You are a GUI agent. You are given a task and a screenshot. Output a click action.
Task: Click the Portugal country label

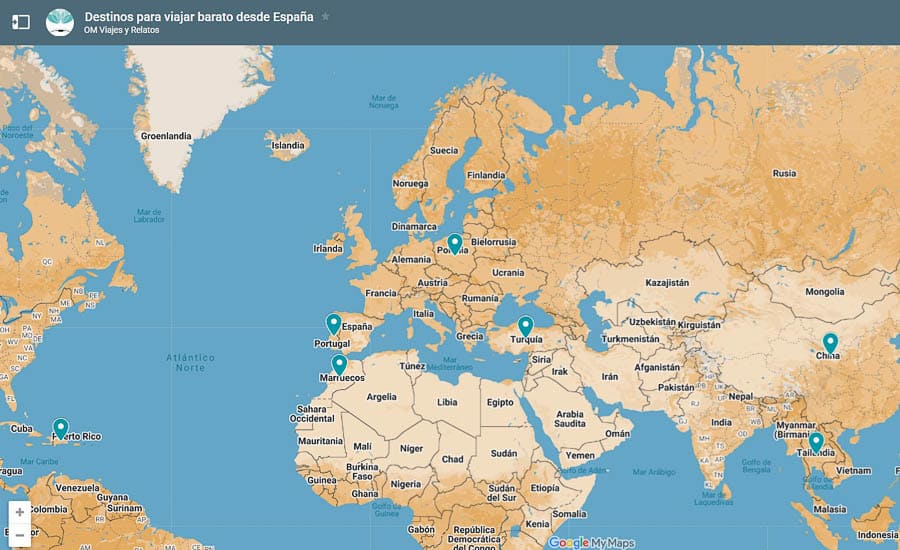click(332, 343)
